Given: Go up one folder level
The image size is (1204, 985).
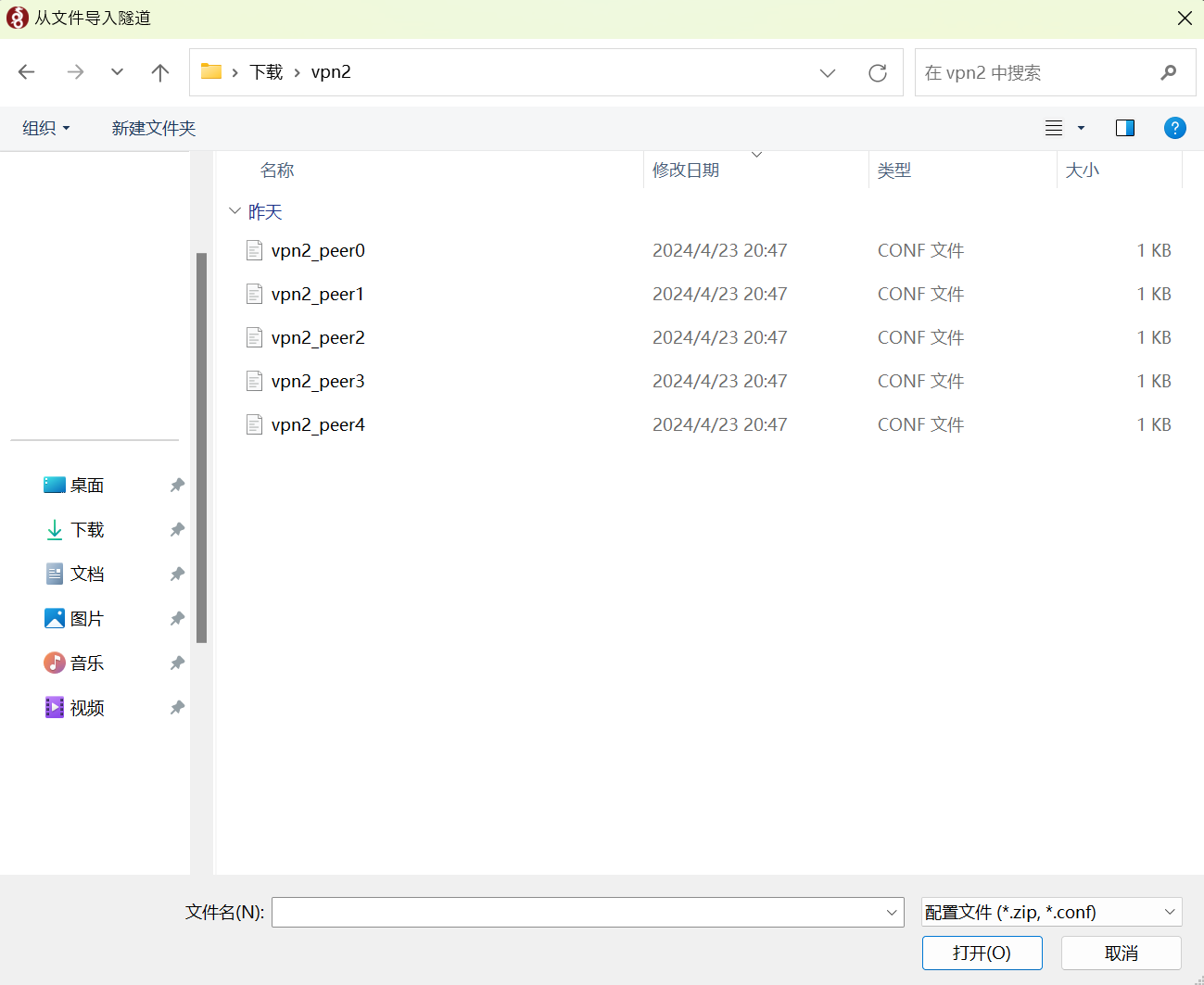Looking at the screenshot, I should pyautogui.click(x=160, y=72).
